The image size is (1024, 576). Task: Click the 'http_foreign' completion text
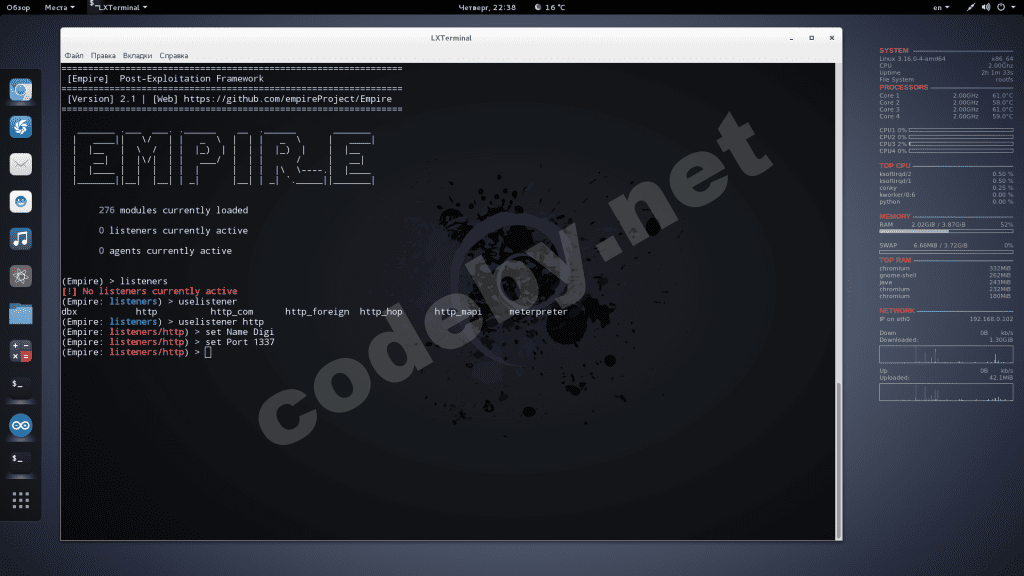pos(317,312)
